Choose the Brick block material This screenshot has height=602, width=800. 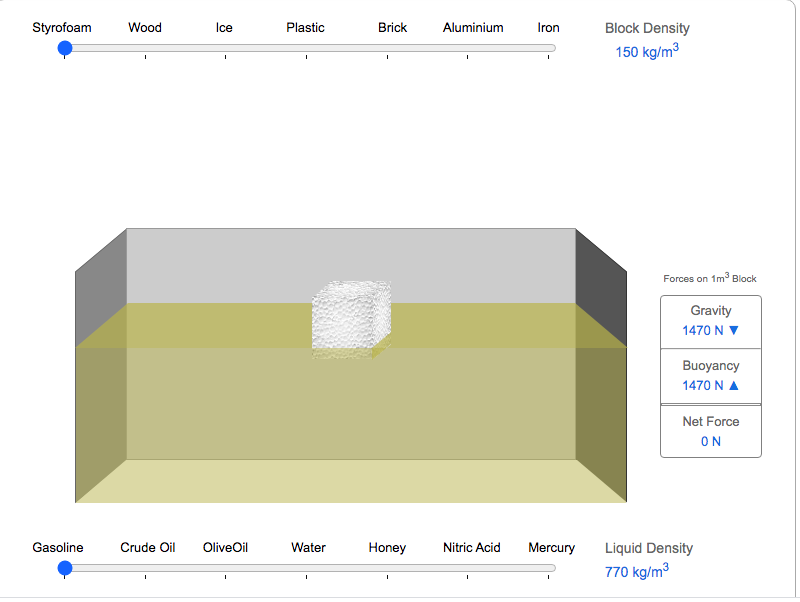(392, 28)
